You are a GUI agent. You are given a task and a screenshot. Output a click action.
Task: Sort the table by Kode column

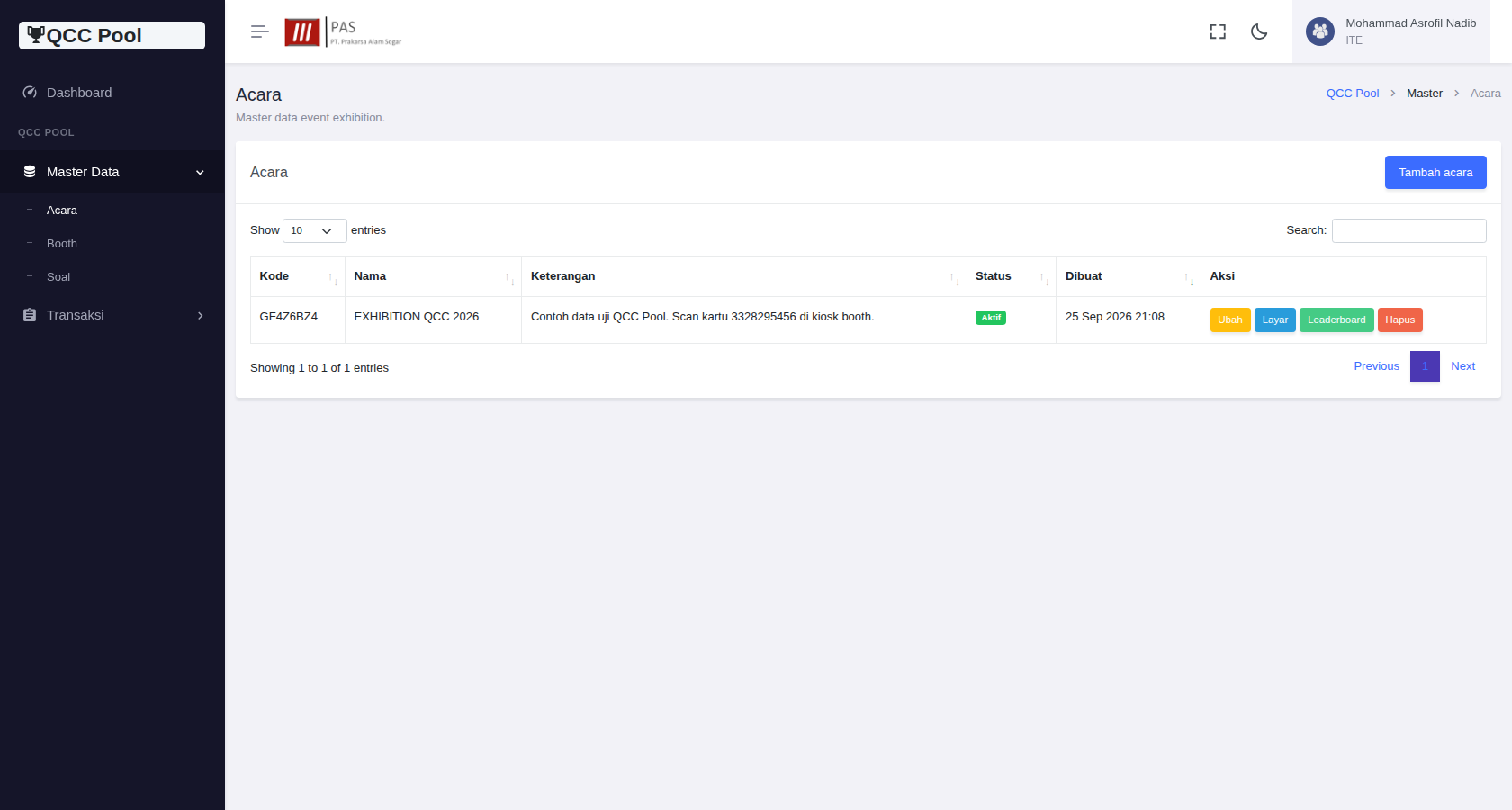click(298, 276)
